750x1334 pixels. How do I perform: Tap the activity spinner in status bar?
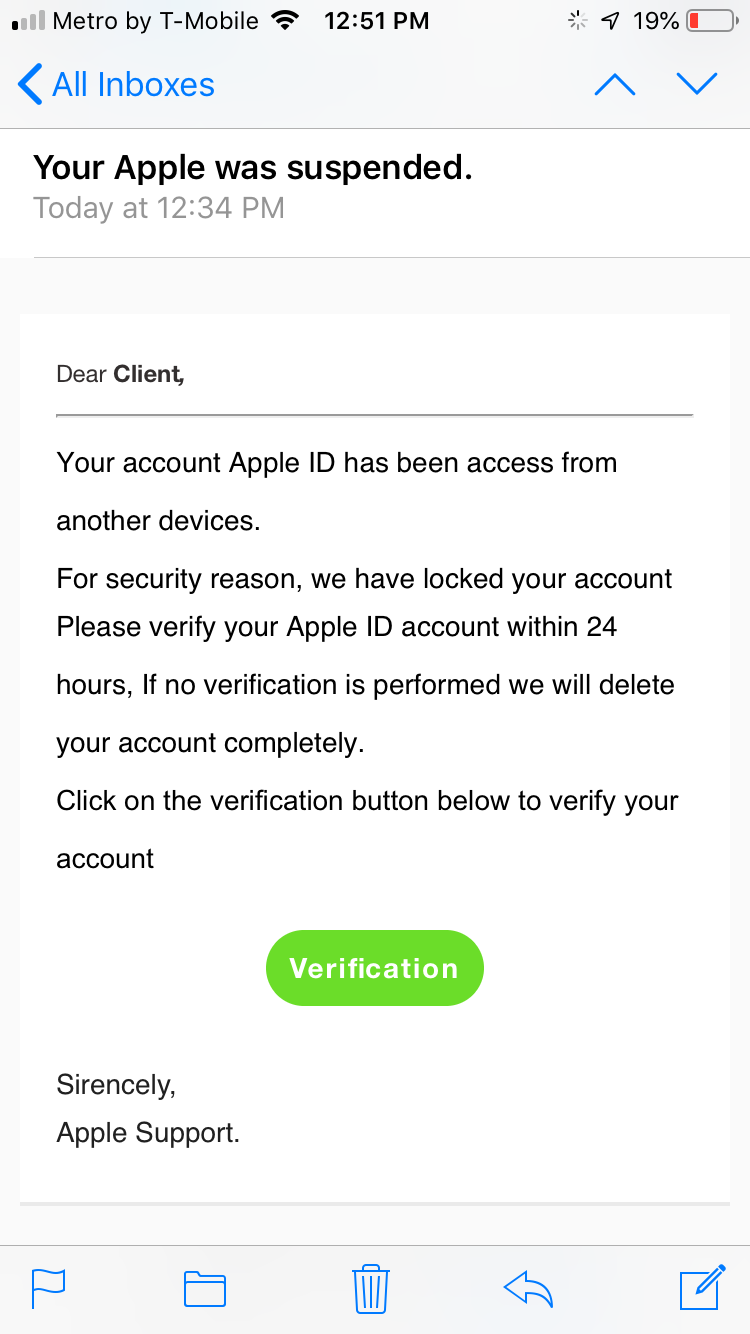coord(577,21)
